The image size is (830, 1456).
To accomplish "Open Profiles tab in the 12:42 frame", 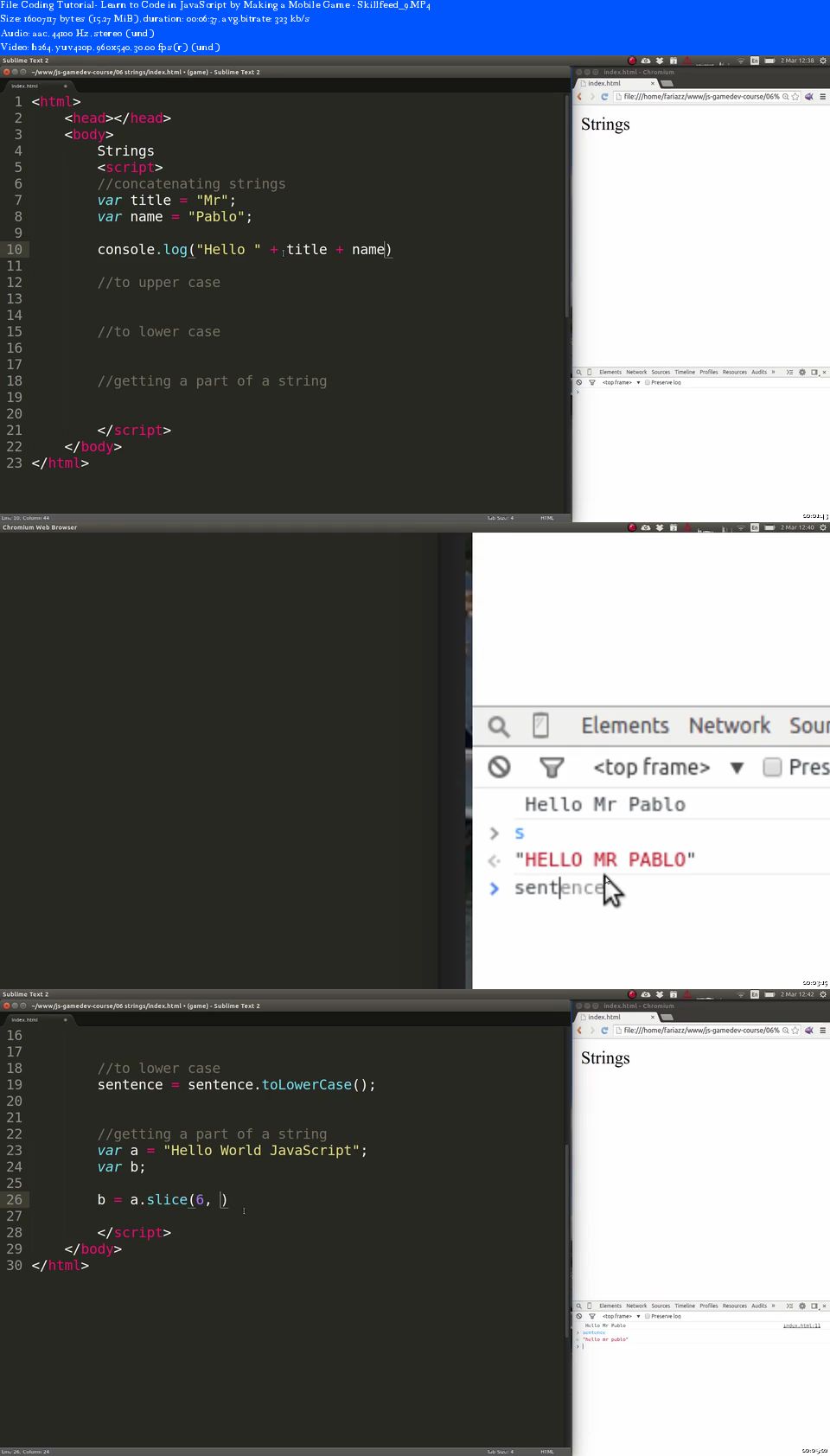I will pyautogui.click(x=709, y=1306).
